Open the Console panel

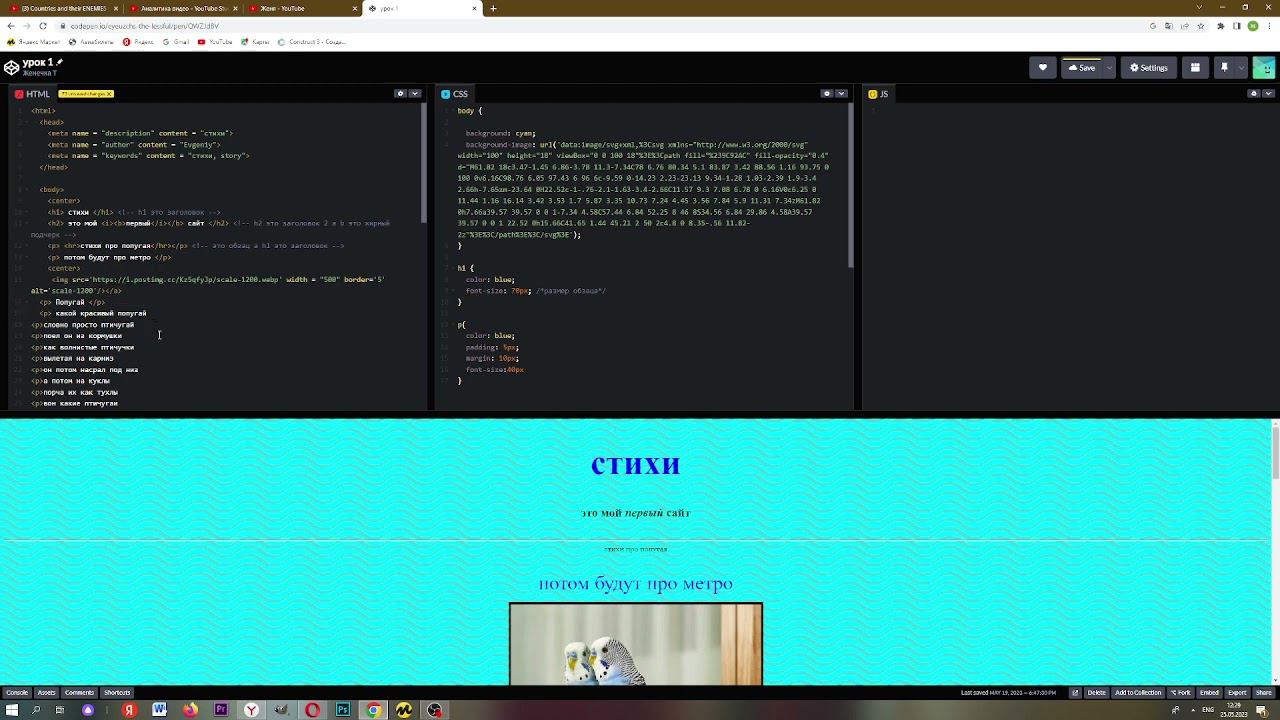click(x=17, y=692)
